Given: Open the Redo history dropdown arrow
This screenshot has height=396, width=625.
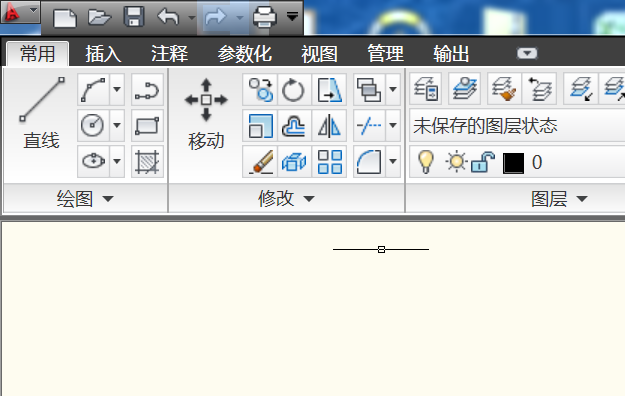Looking at the screenshot, I should coord(240,18).
